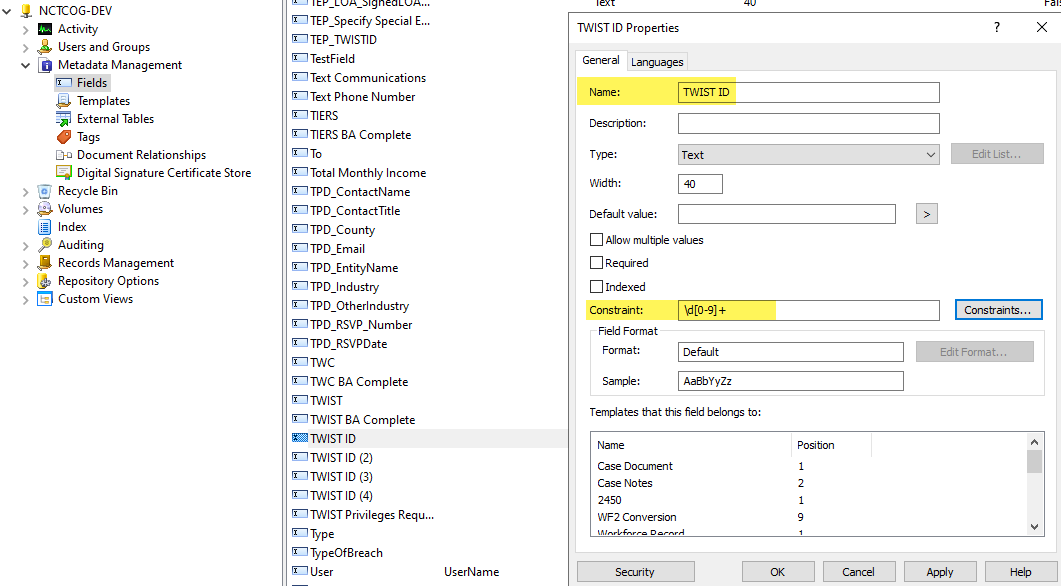Image resolution: width=1061 pixels, height=586 pixels.
Task: Click the Recycle Bin icon
Action: coord(45,191)
